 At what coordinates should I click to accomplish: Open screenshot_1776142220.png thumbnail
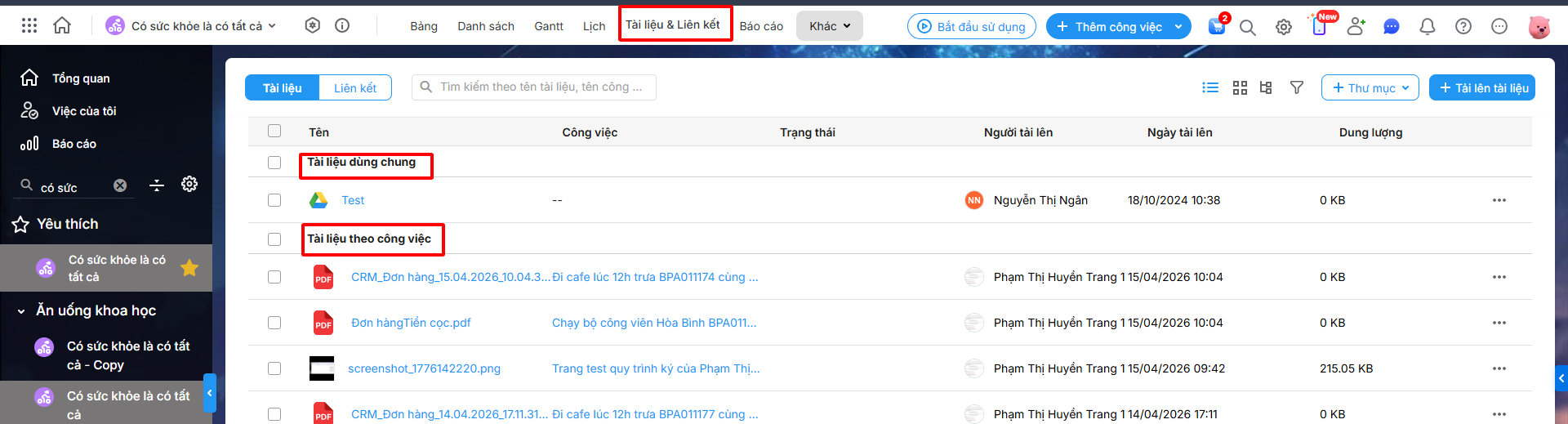click(x=322, y=368)
